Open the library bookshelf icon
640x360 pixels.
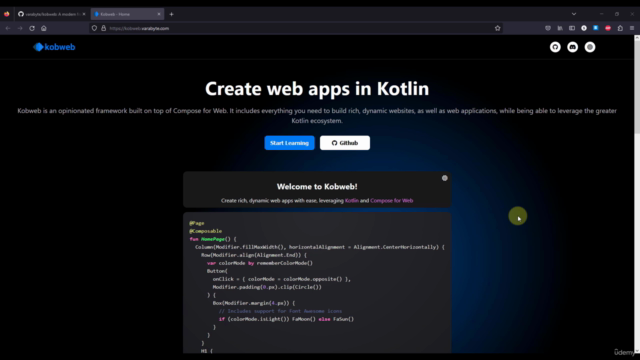[560, 28]
